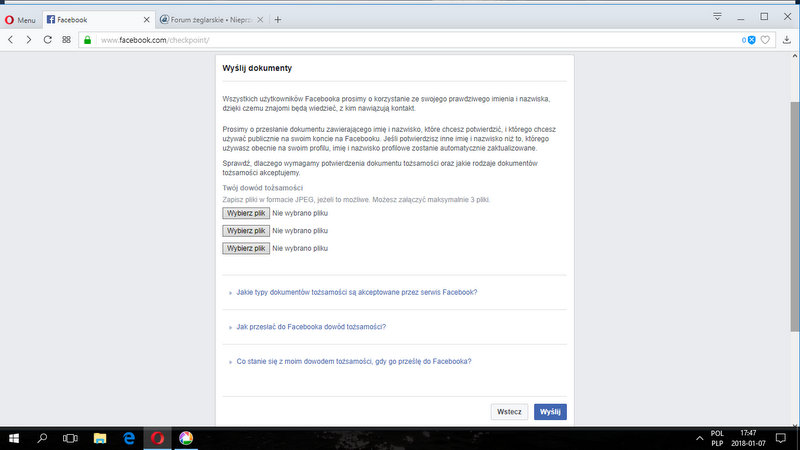Open Windows search magnifier icon

(42, 438)
